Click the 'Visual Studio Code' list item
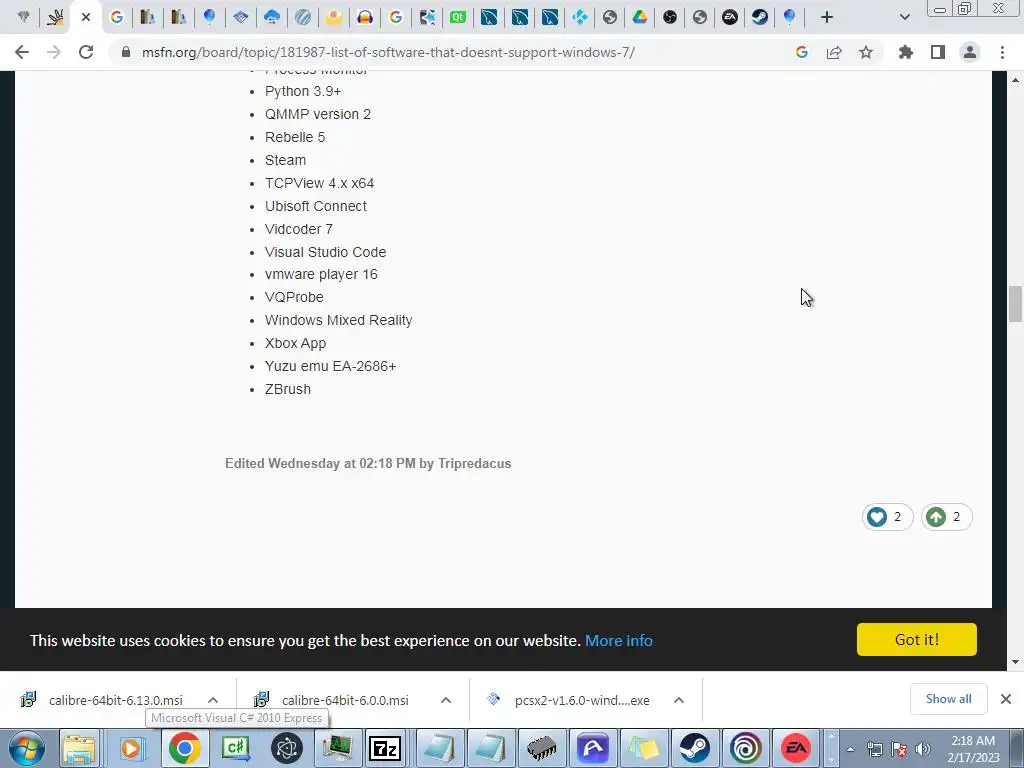This screenshot has height=768, width=1024. pos(325,252)
